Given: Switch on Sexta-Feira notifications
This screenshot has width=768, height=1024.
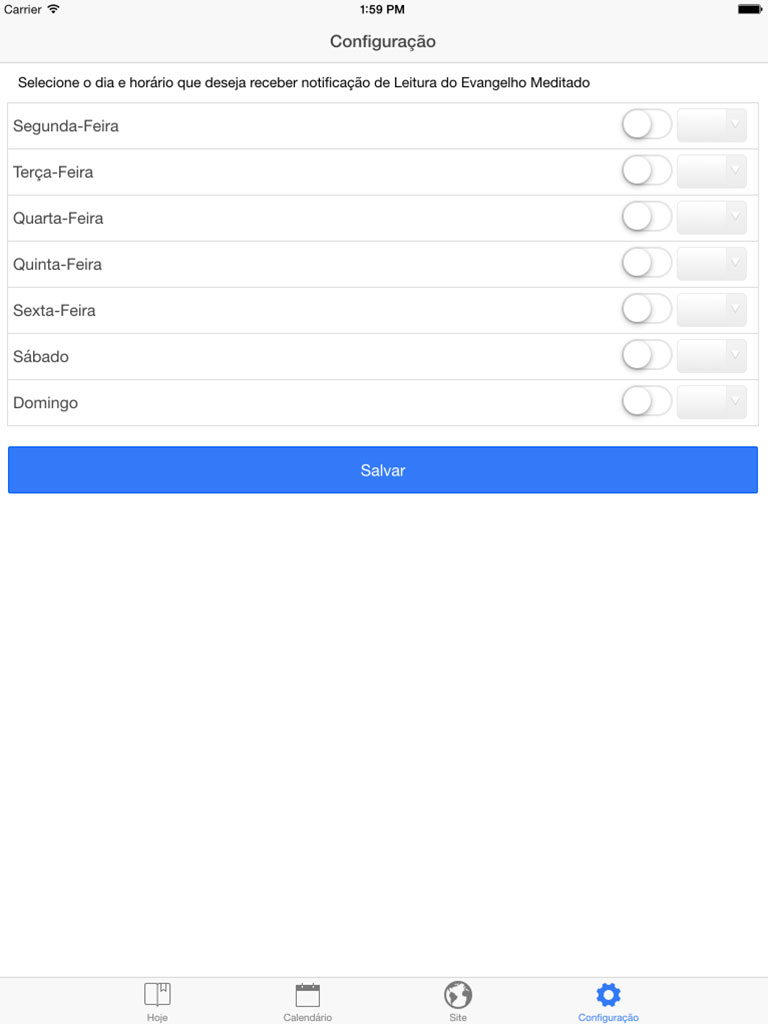Looking at the screenshot, I should click(x=647, y=310).
